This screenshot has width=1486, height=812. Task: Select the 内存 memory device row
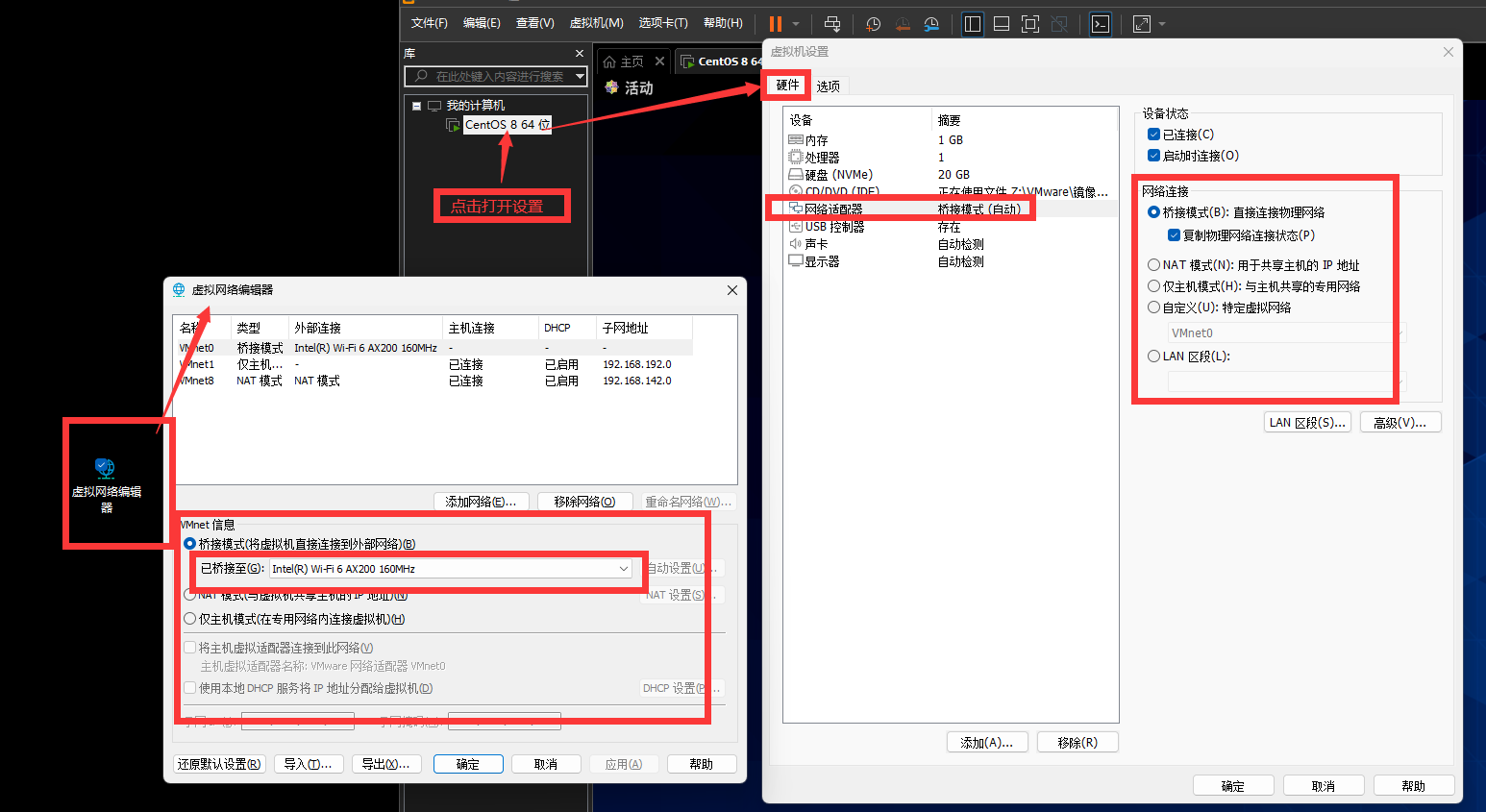pos(952,140)
